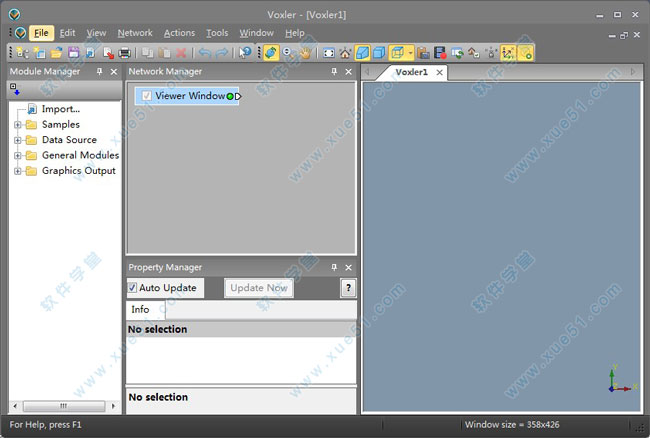
Task: Click the export icon with red arrow
Action: pyautogui.click(x=108, y=53)
